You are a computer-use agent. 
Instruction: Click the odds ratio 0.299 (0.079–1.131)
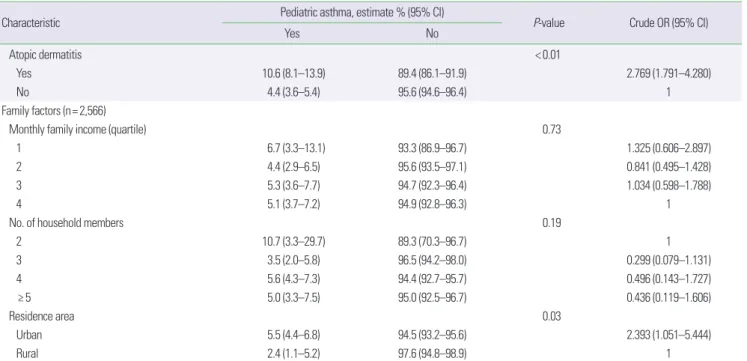coord(668,261)
